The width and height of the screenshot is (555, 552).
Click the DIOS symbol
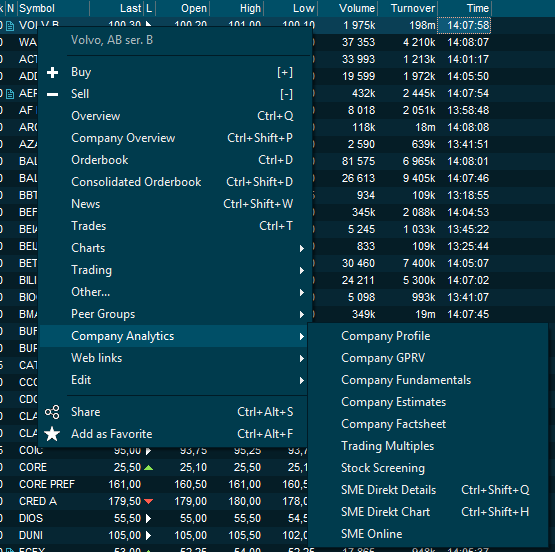click(31, 518)
